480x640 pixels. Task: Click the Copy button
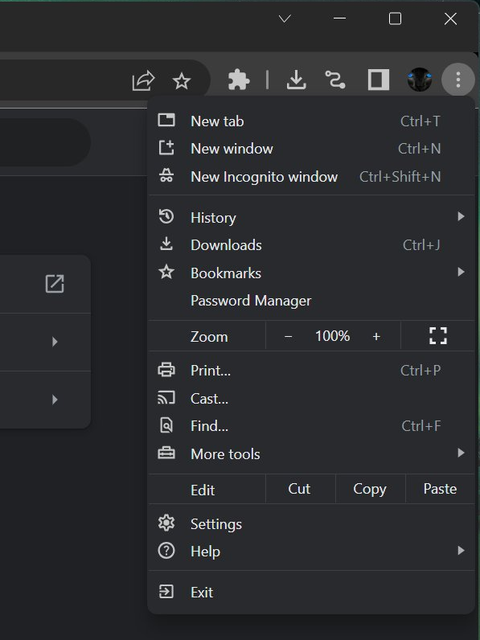tap(370, 489)
